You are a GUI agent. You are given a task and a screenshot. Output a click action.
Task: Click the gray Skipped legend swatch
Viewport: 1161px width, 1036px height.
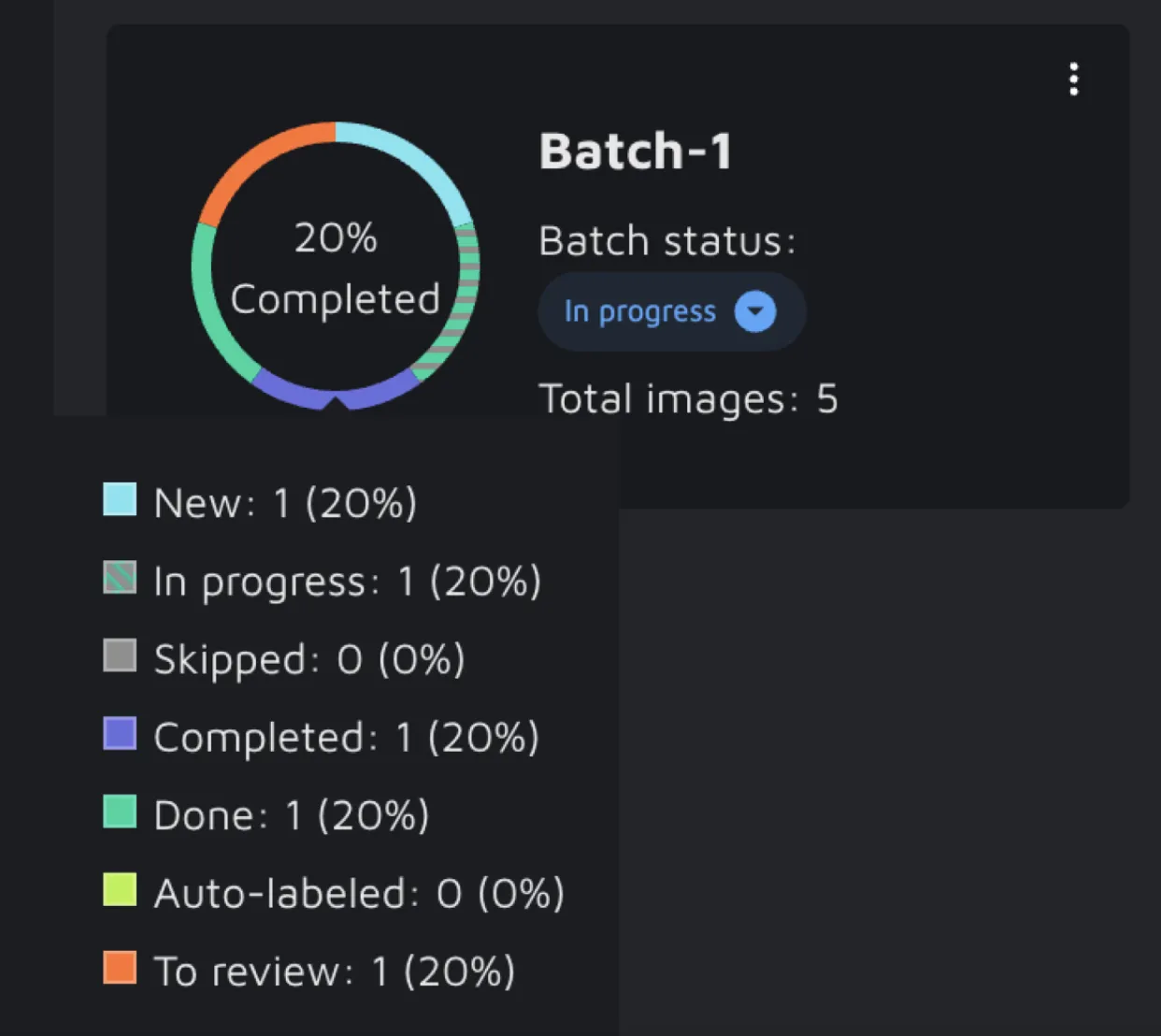pos(120,655)
